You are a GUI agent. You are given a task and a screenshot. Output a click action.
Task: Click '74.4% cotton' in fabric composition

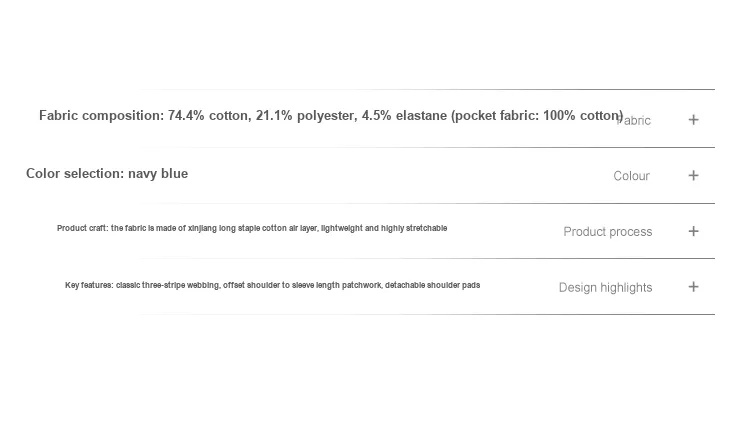coord(208,116)
